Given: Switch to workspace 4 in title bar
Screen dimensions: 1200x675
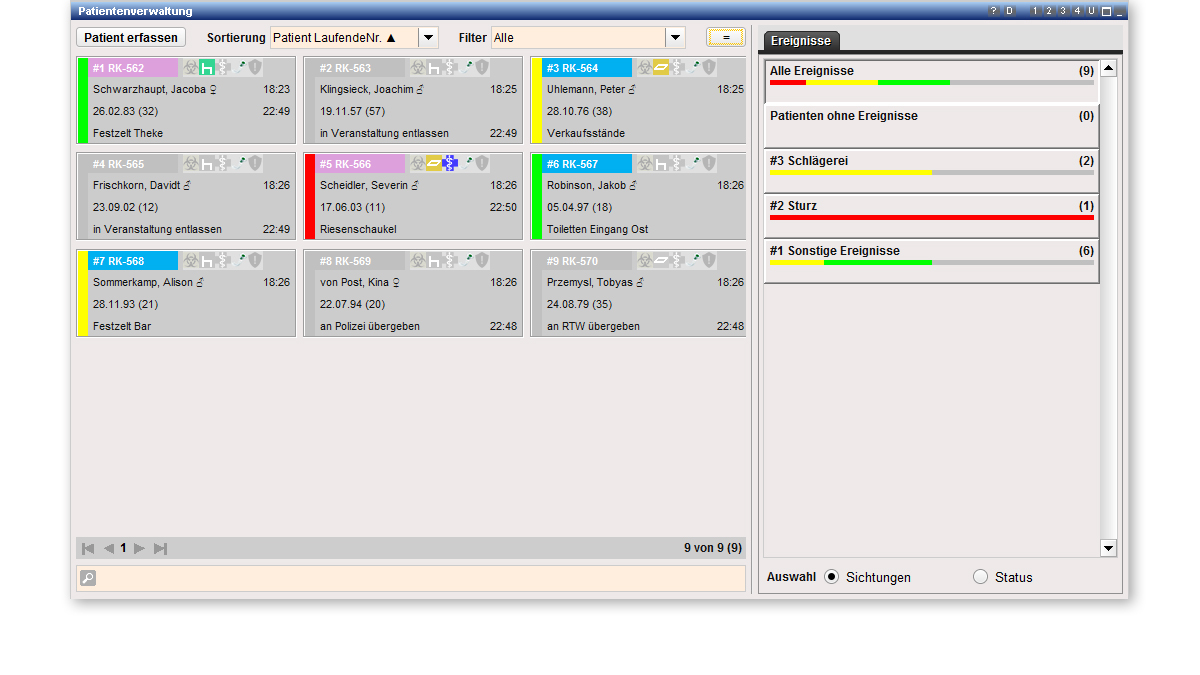Looking at the screenshot, I should click(x=1077, y=11).
